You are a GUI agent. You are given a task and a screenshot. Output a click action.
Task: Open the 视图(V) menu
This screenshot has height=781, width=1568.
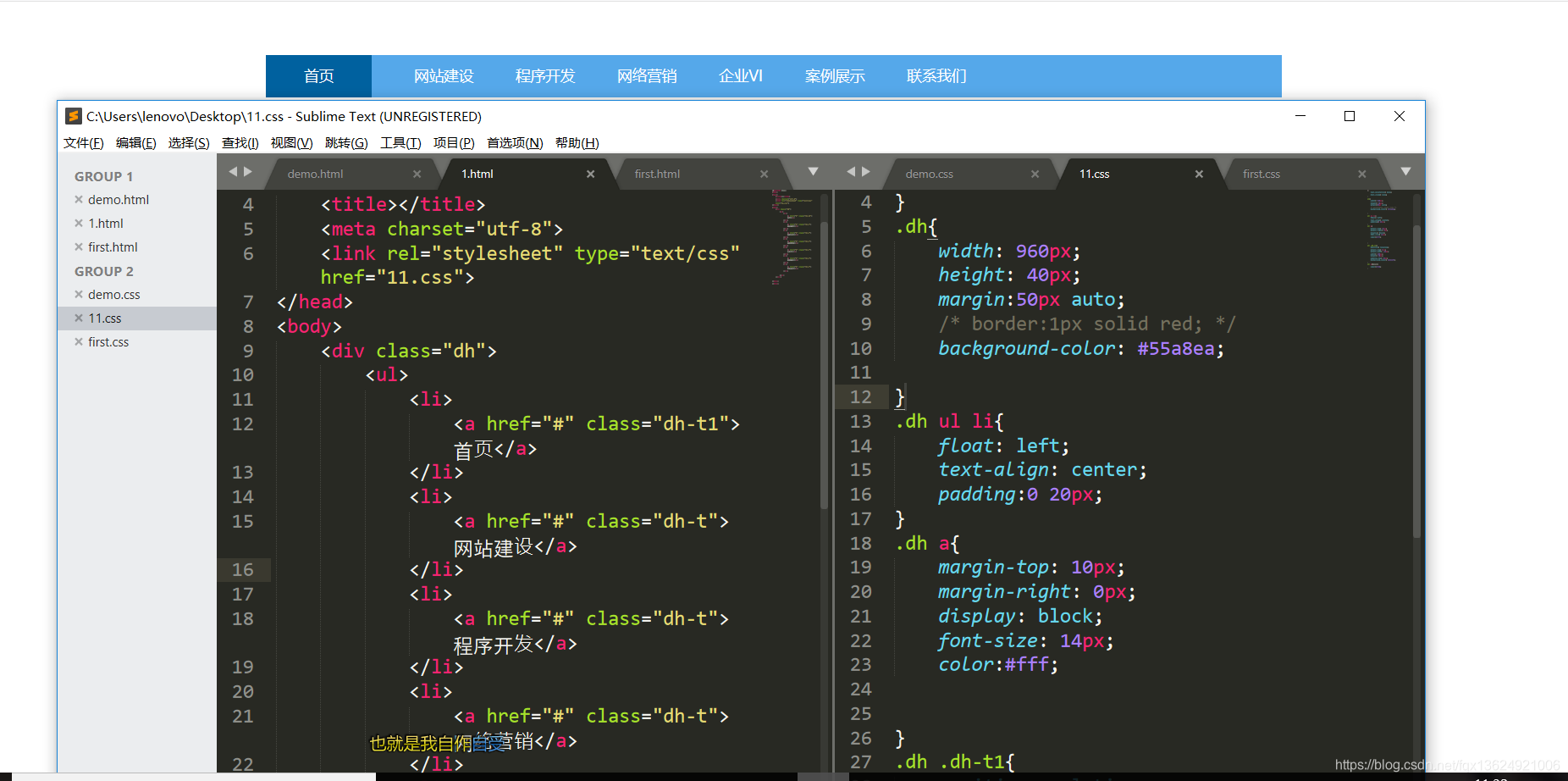pos(291,143)
